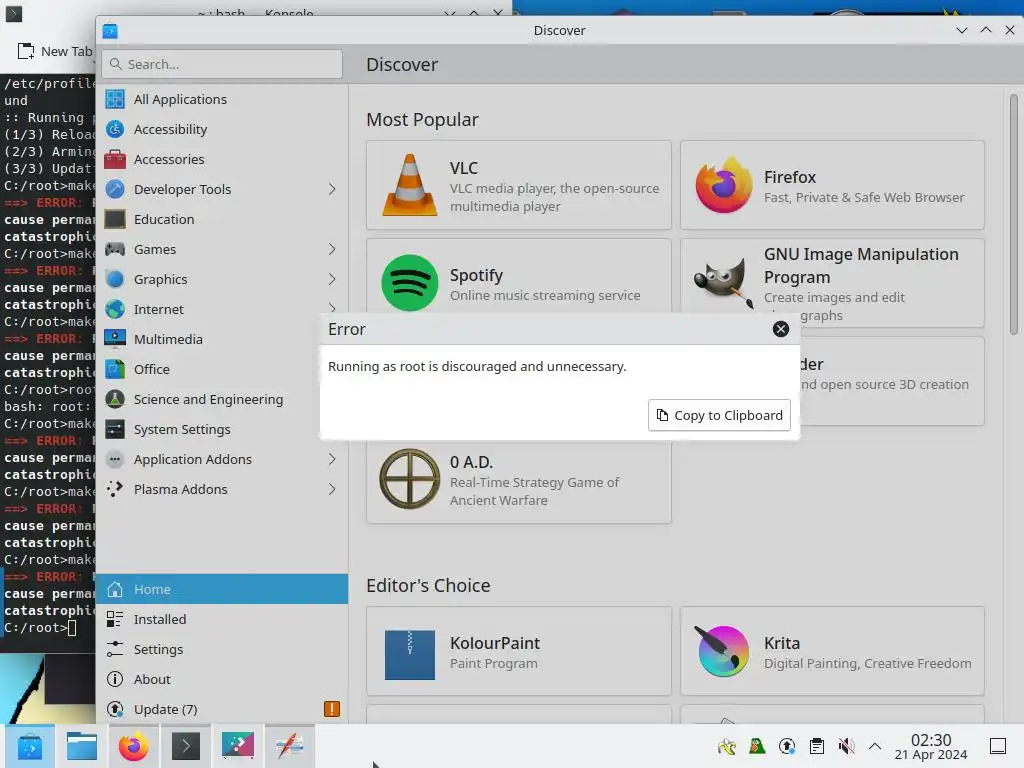
Task: Click the error text about running as root
Action: click(x=477, y=366)
